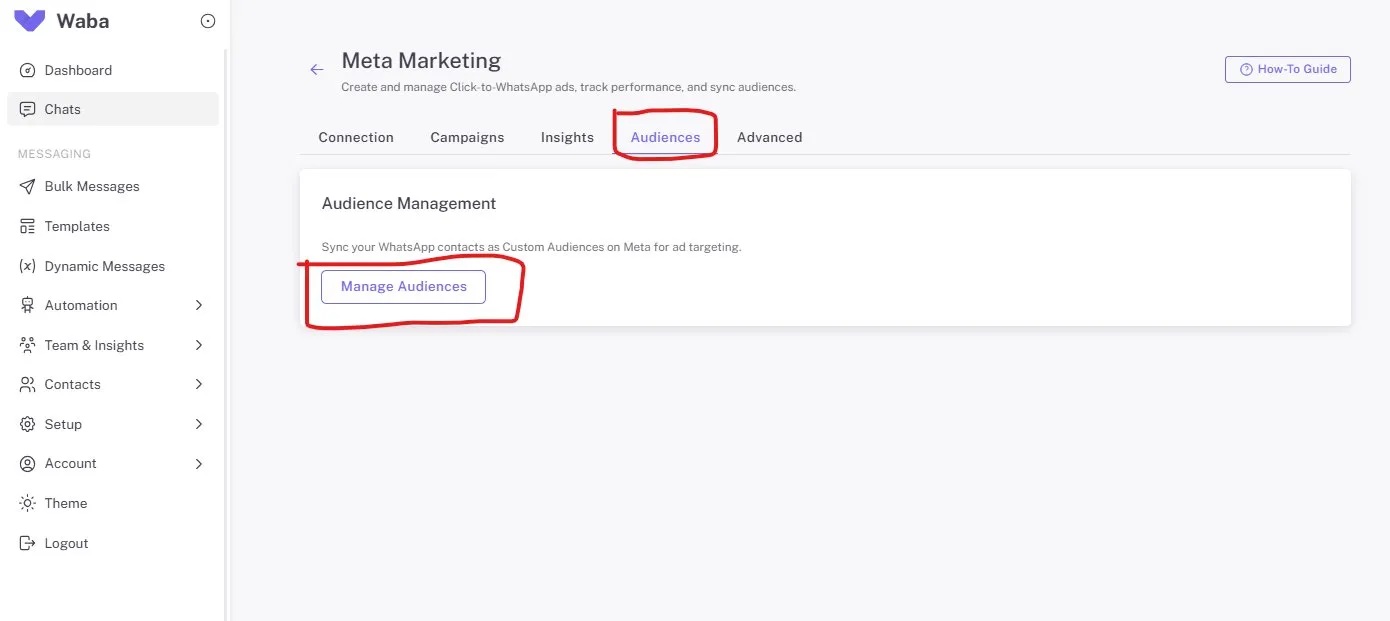Open Bulk Messages paper plane icon
Screen dimensions: 1390x621
pyautogui.click(x=28, y=187)
